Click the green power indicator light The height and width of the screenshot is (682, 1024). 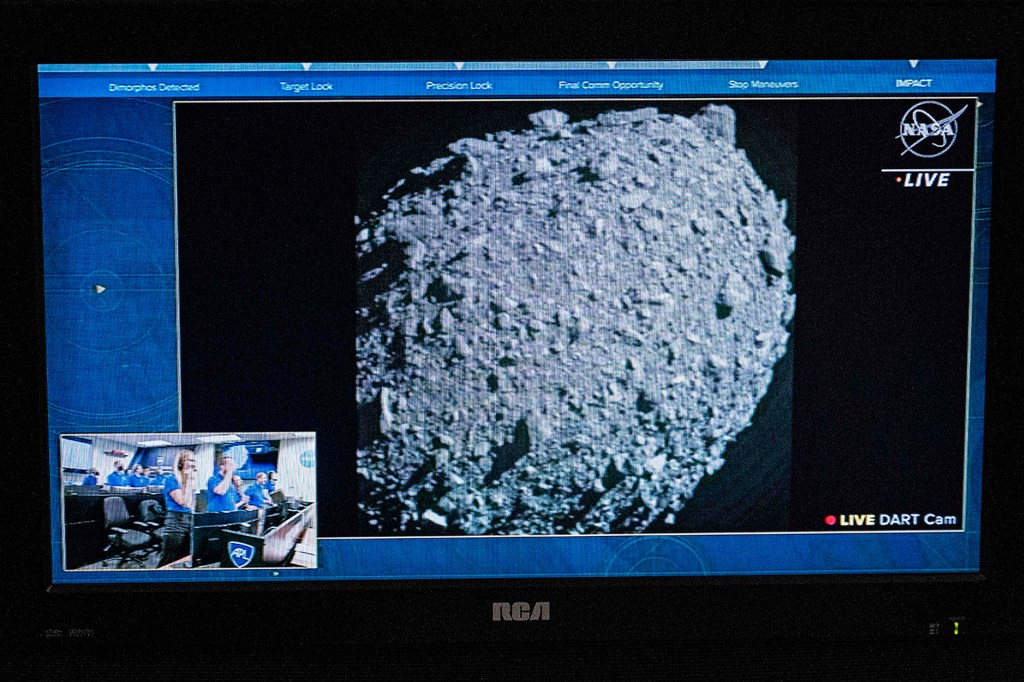955,627
